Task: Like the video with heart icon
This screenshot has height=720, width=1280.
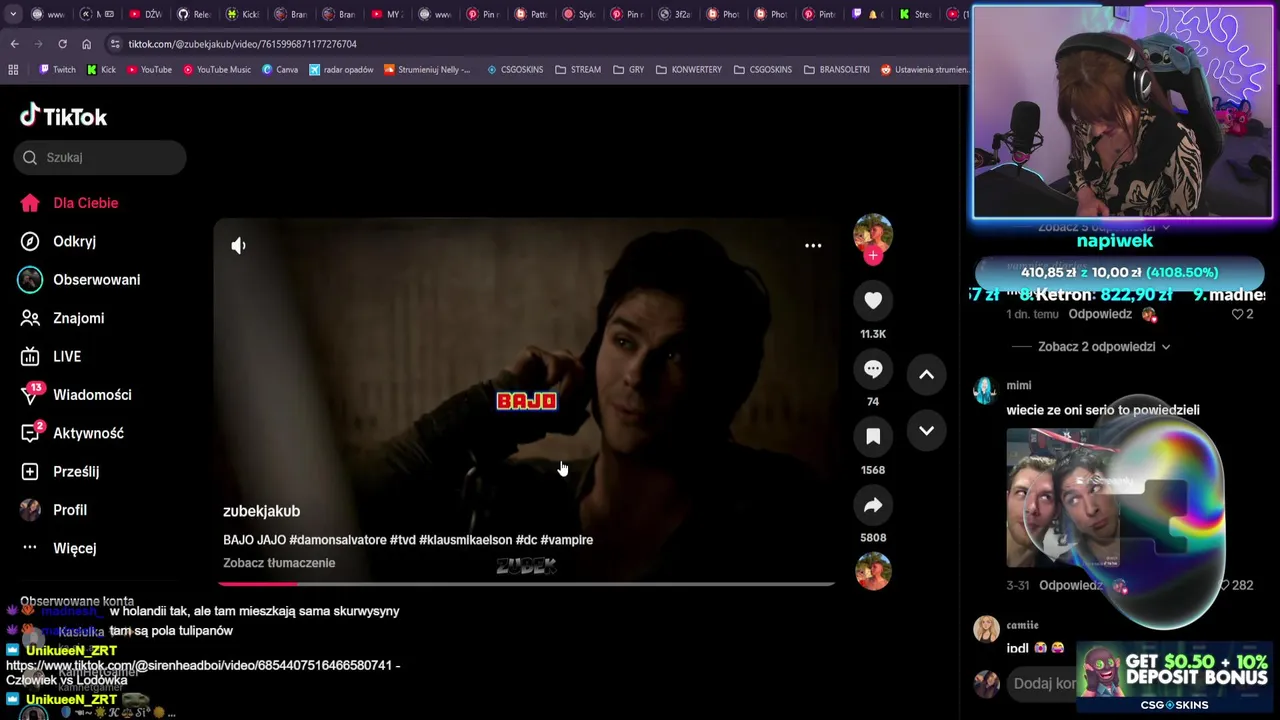Action: (x=873, y=300)
